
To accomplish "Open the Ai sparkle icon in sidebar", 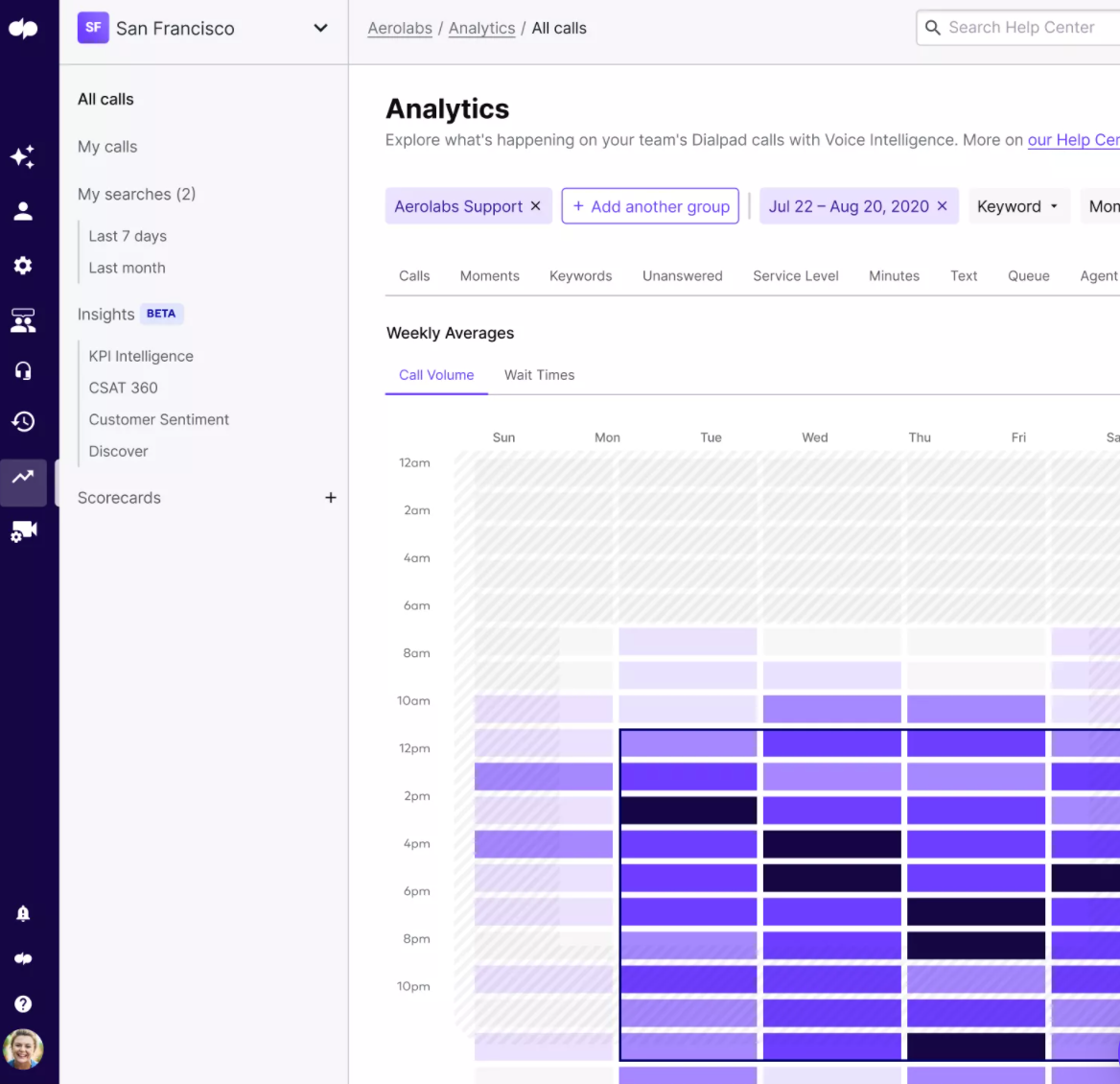I will (23, 156).
